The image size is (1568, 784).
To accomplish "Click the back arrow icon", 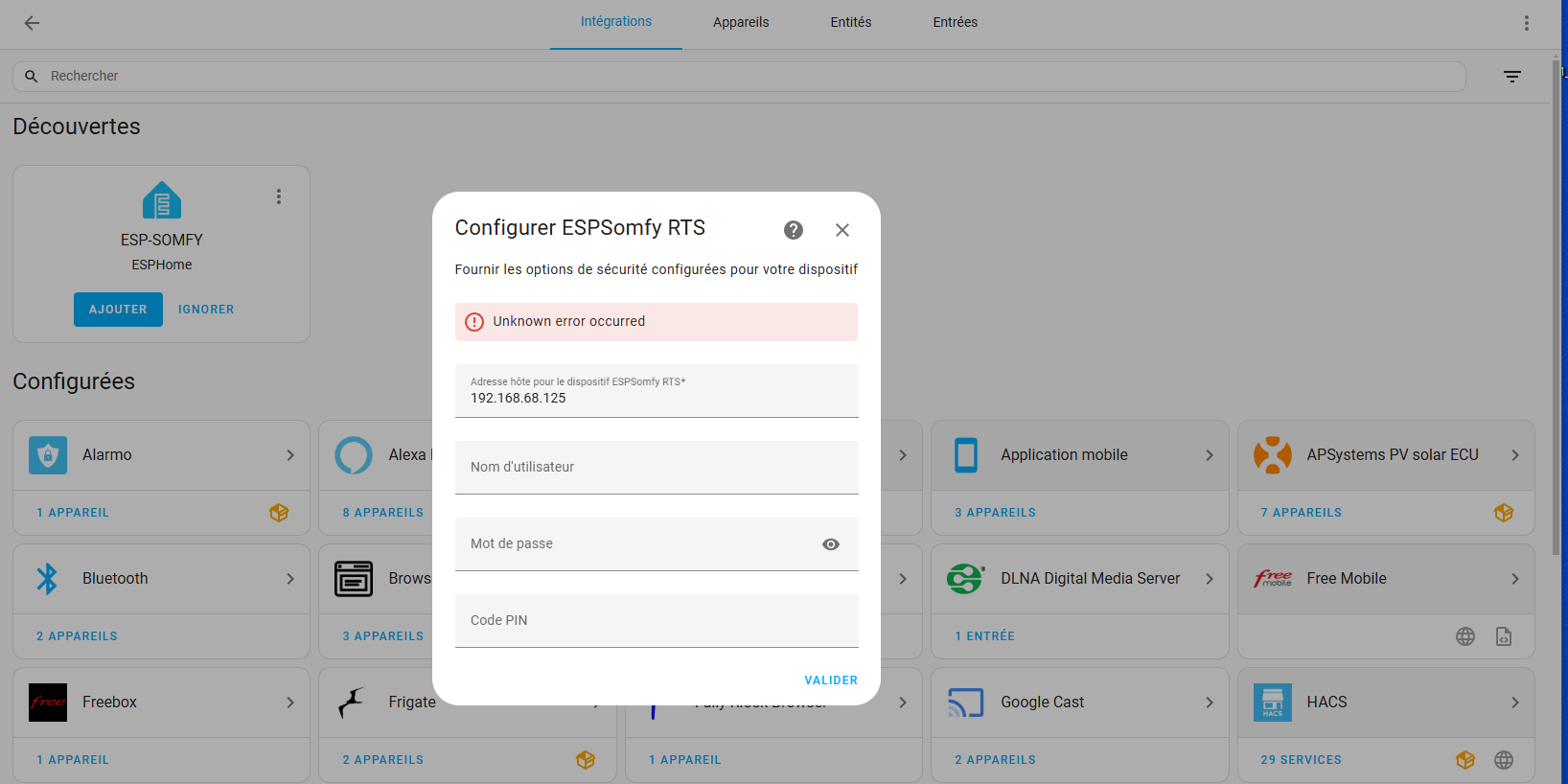I will coord(32,23).
